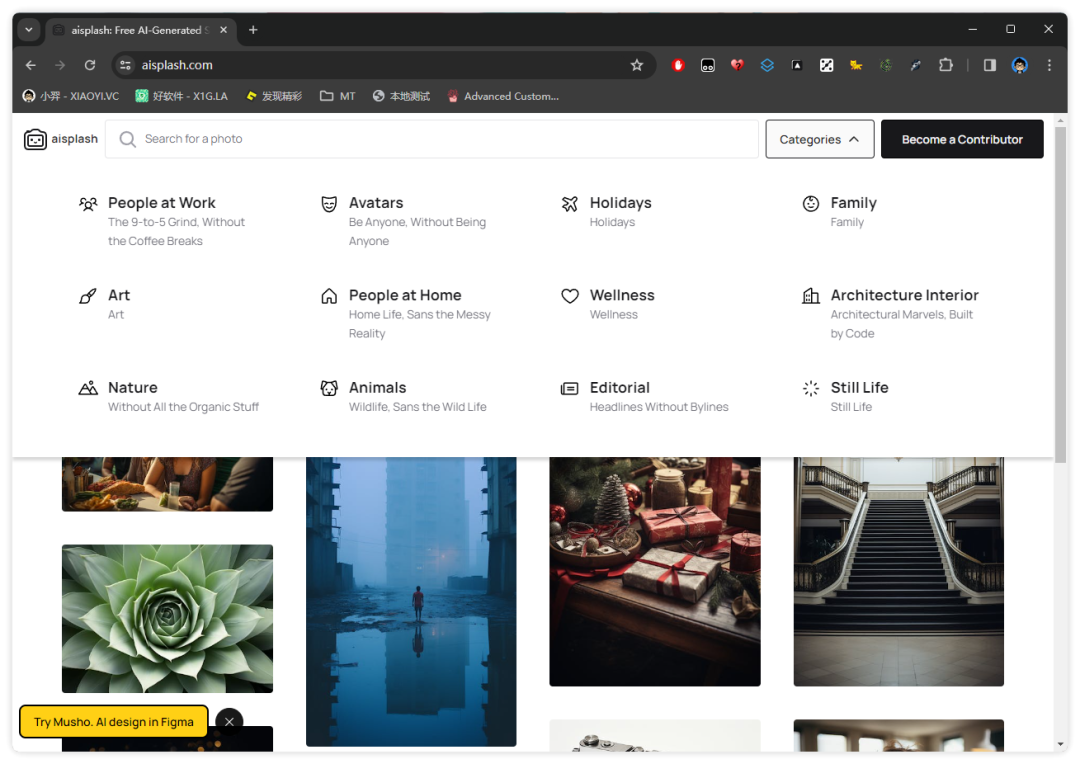Image resolution: width=1080 pixels, height=764 pixels.
Task: Click the page vertical scrollbar
Action: coord(1060,296)
